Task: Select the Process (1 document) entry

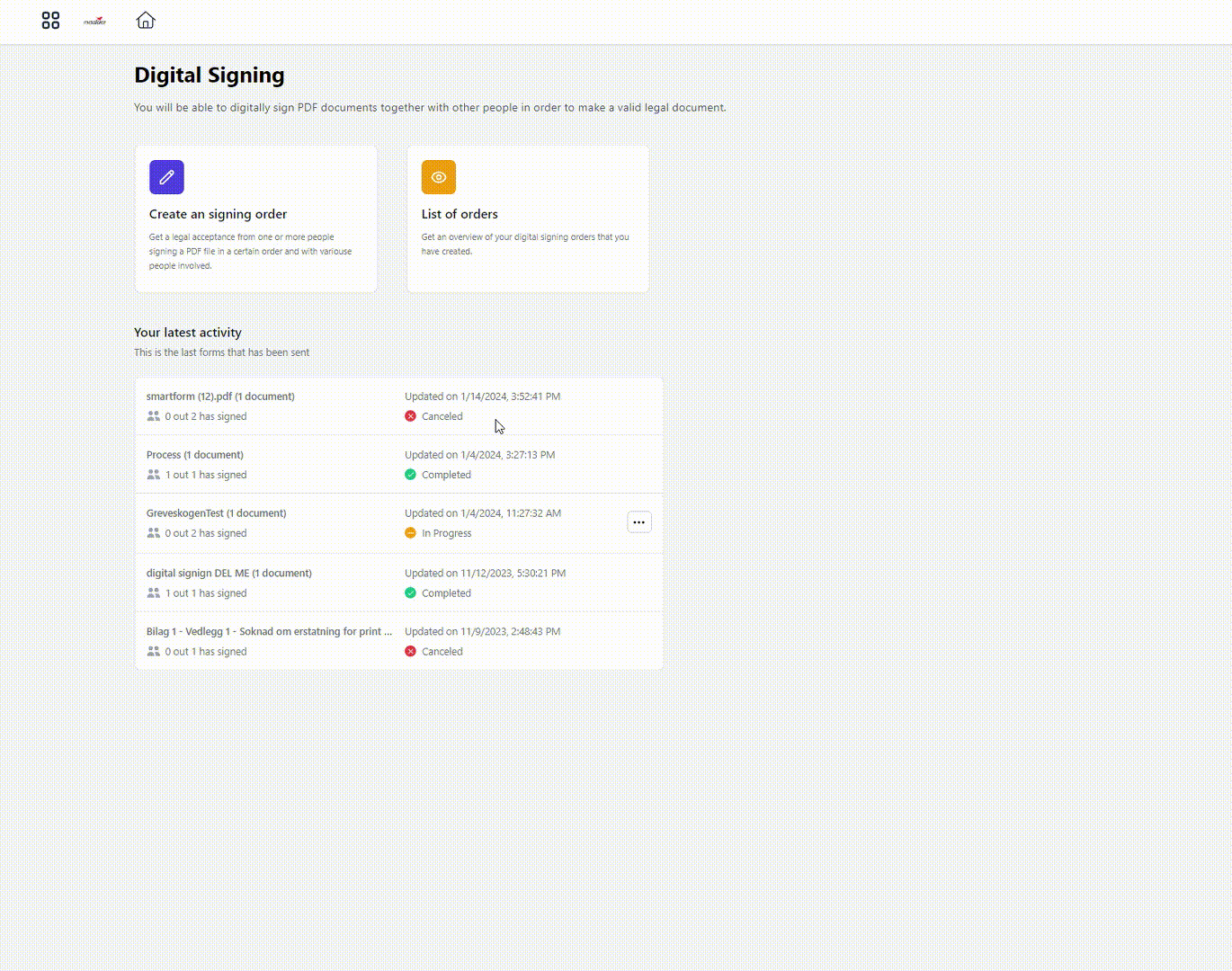Action: coord(195,455)
